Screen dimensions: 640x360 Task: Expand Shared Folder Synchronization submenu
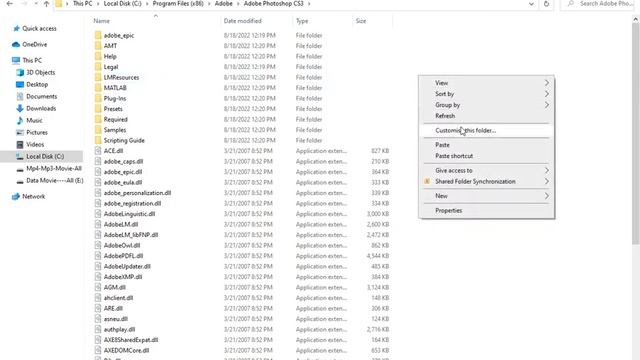click(x=486, y=181)
